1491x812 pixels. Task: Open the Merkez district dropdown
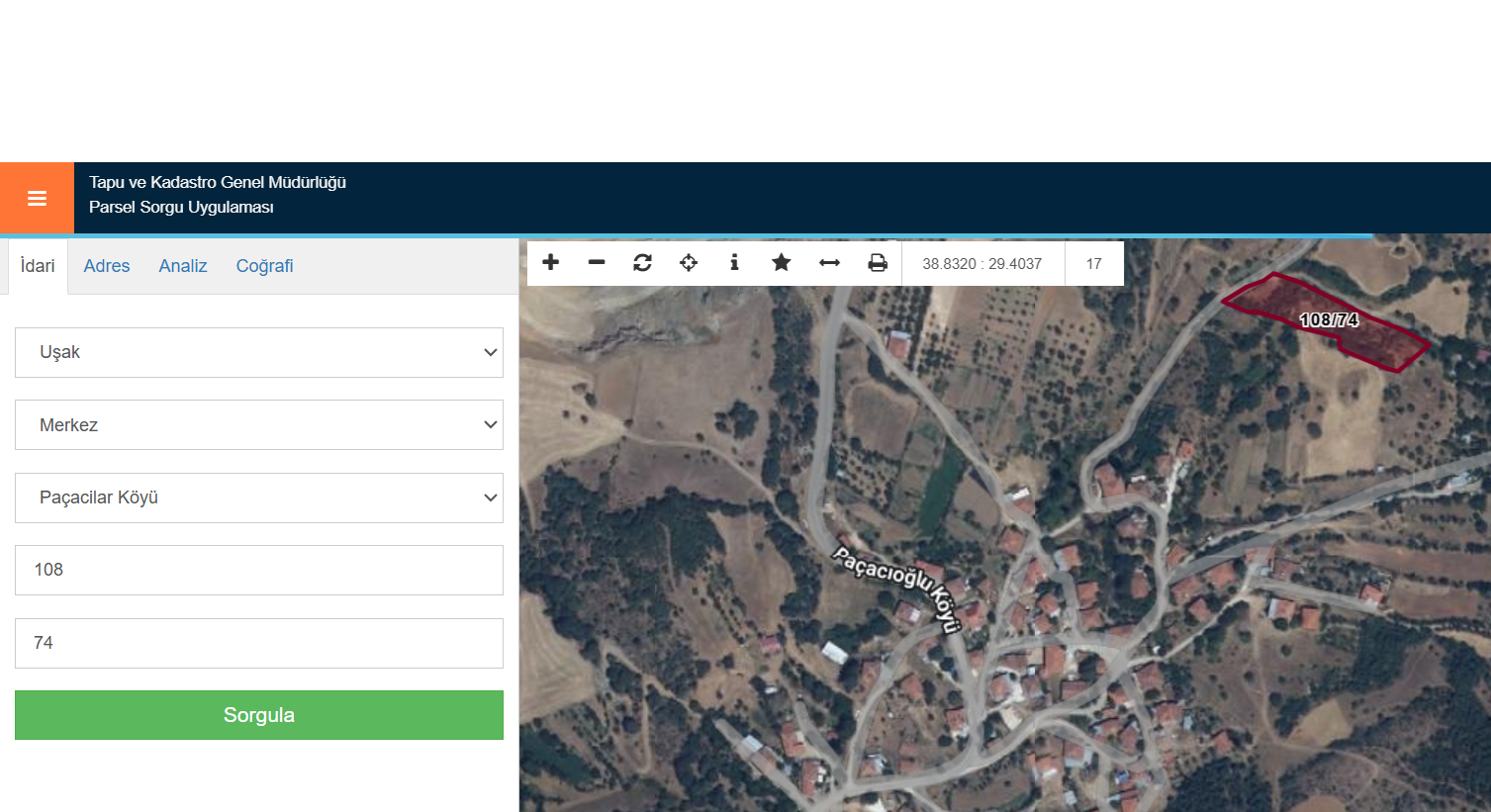259,425
